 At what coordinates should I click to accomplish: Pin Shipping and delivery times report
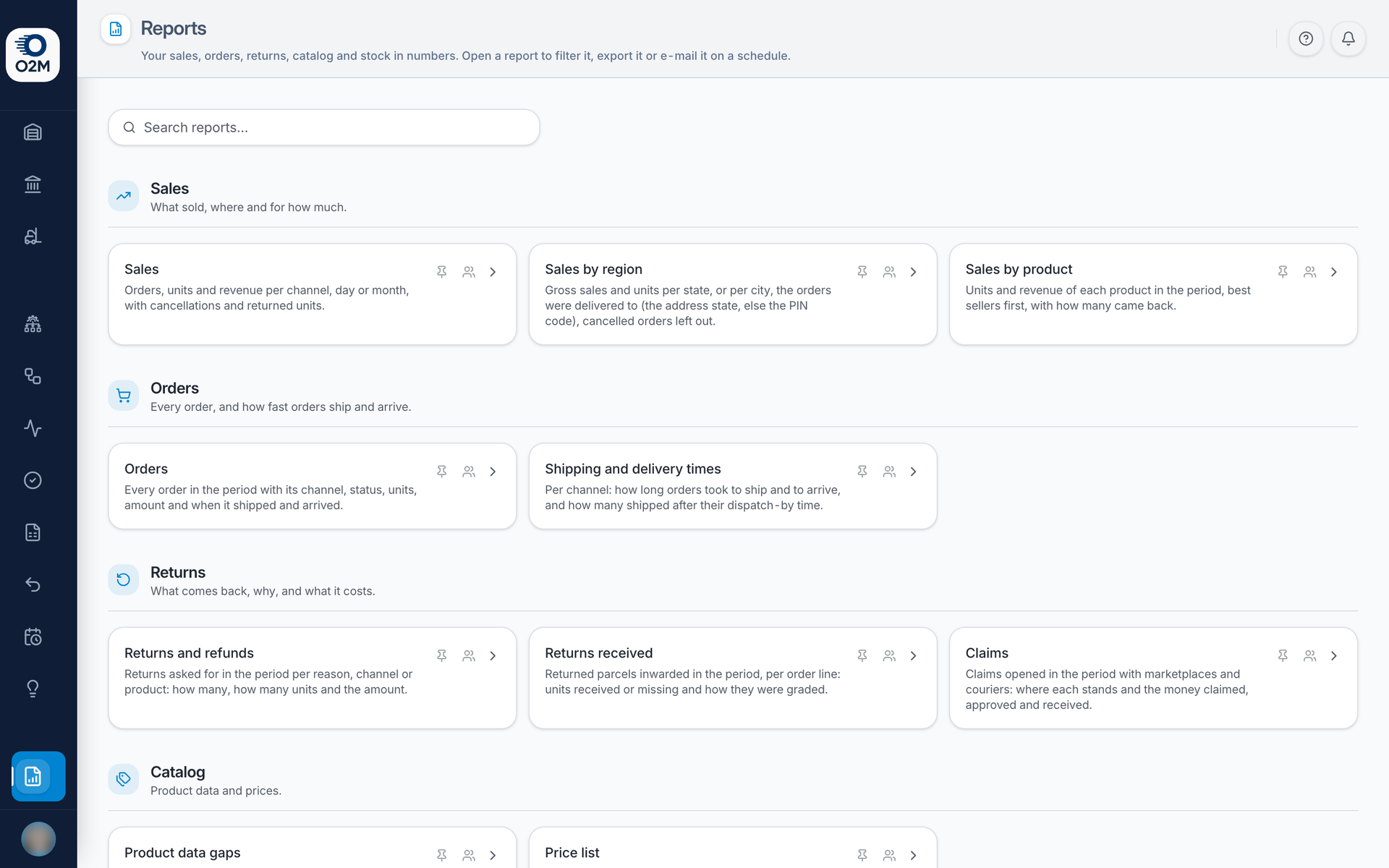click(862, 472)
